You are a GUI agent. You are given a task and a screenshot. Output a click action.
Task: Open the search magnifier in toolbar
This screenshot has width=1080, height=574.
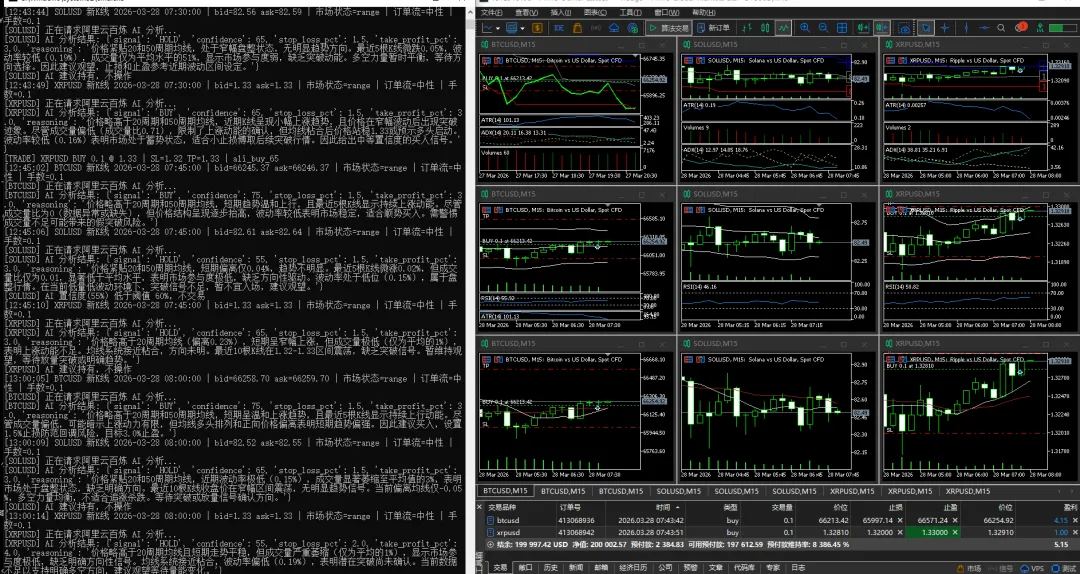(1001, 28)
